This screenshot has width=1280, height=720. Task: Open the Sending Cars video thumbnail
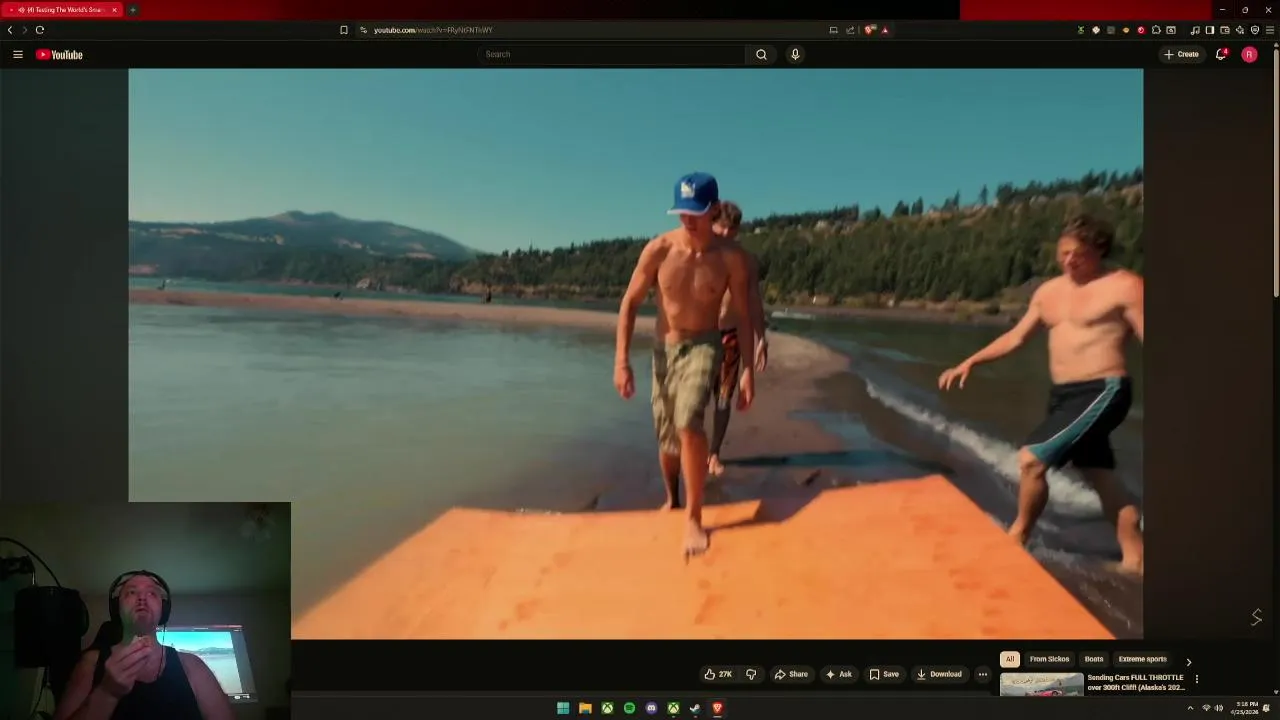tap(1041, 684)
